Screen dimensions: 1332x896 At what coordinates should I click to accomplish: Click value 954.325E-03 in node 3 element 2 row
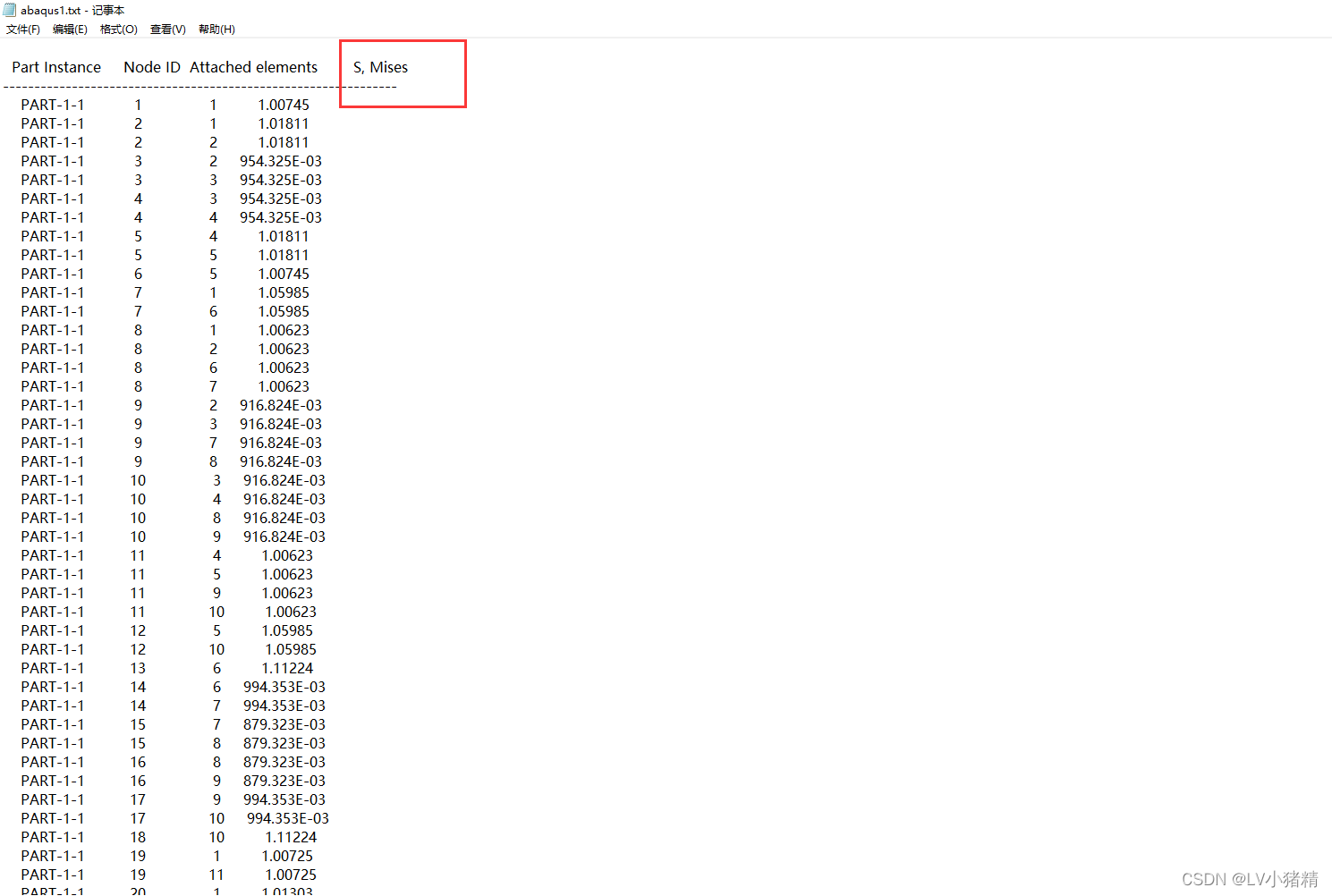281,161
